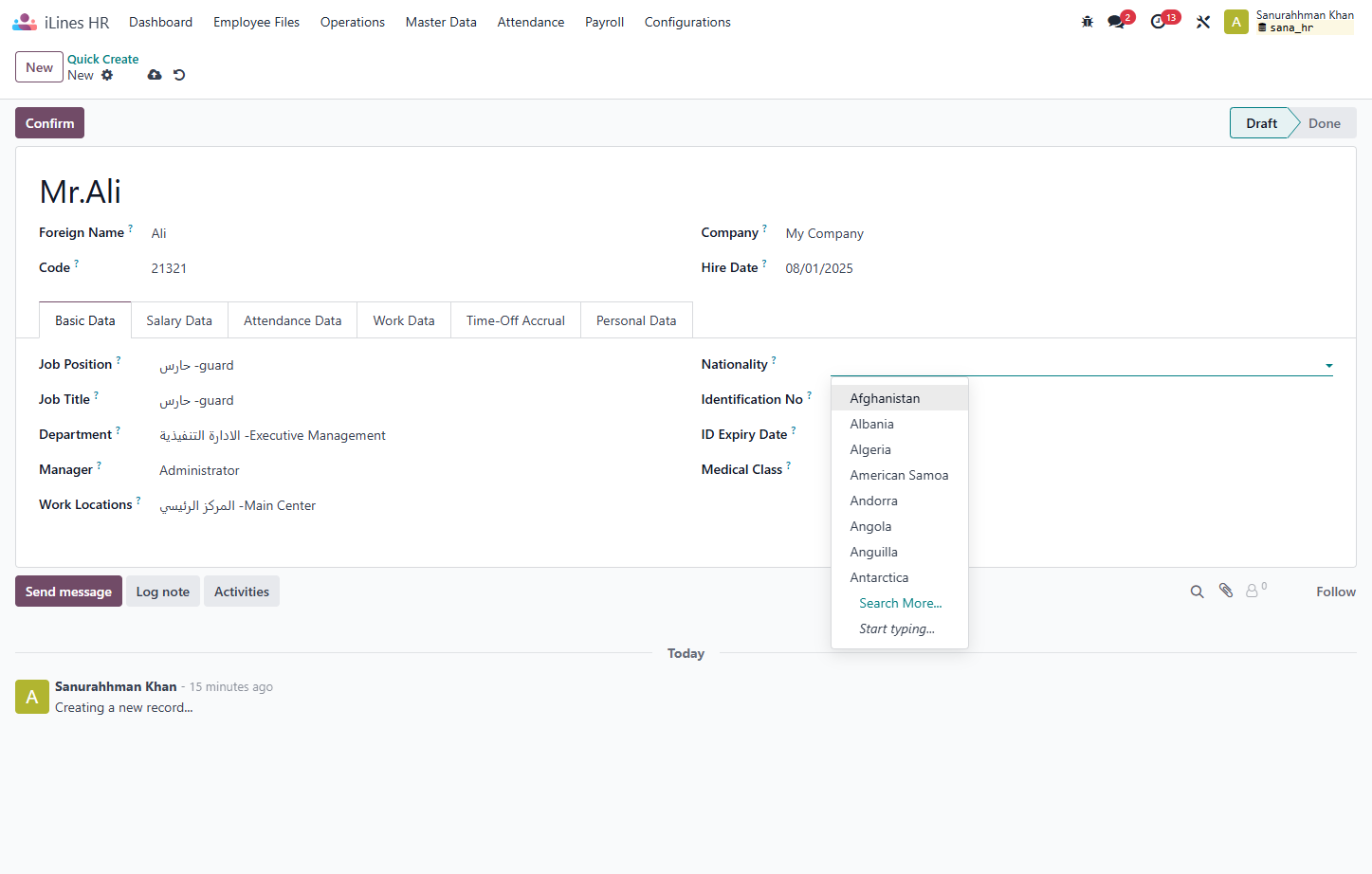Image resolution: width=1372 pixels, height=874 pixels.
Task: Open the iLines HR home logo
Action: point(61,22)
